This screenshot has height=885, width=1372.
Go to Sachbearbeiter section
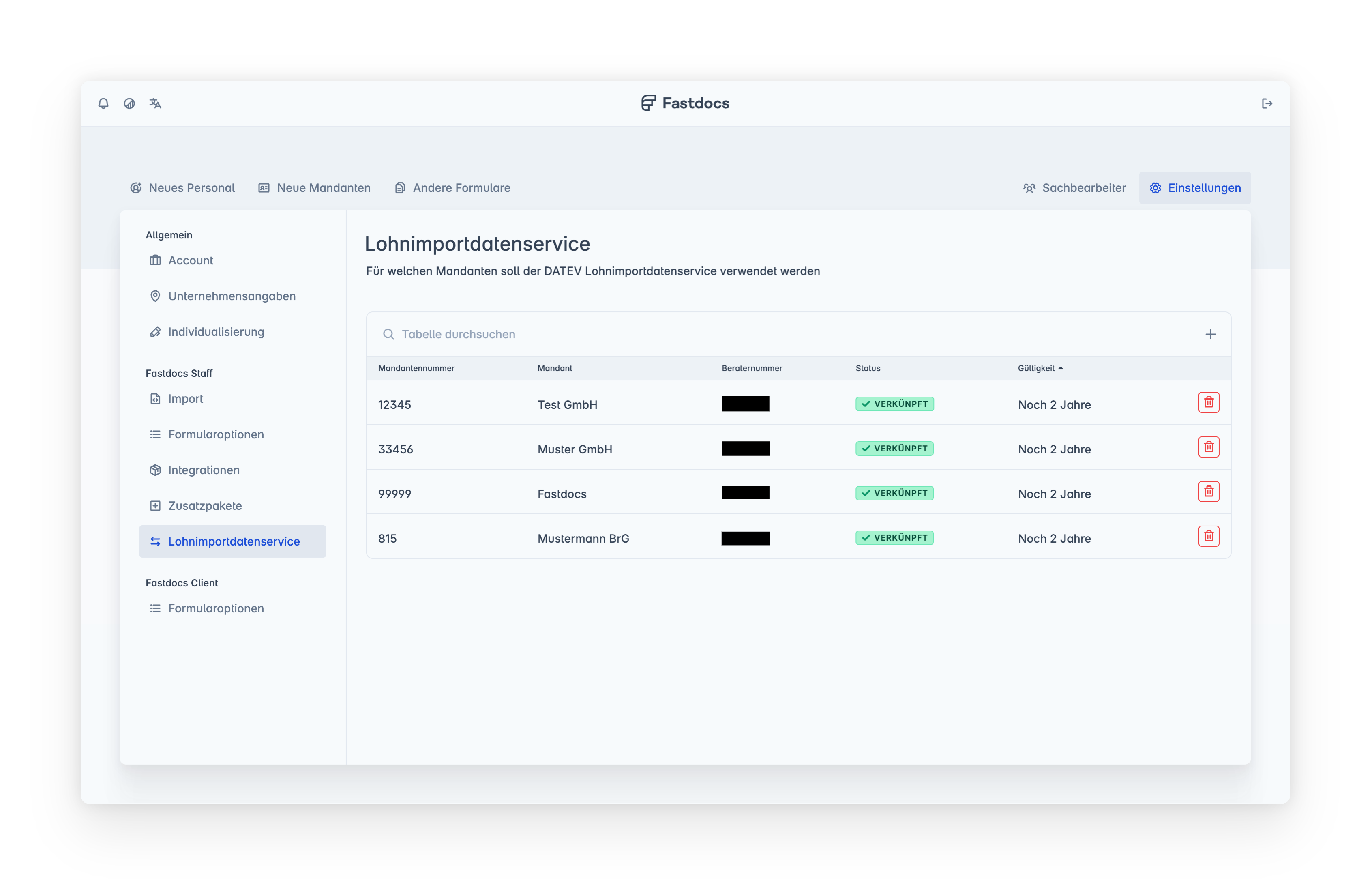click(x=1074, y=188)
